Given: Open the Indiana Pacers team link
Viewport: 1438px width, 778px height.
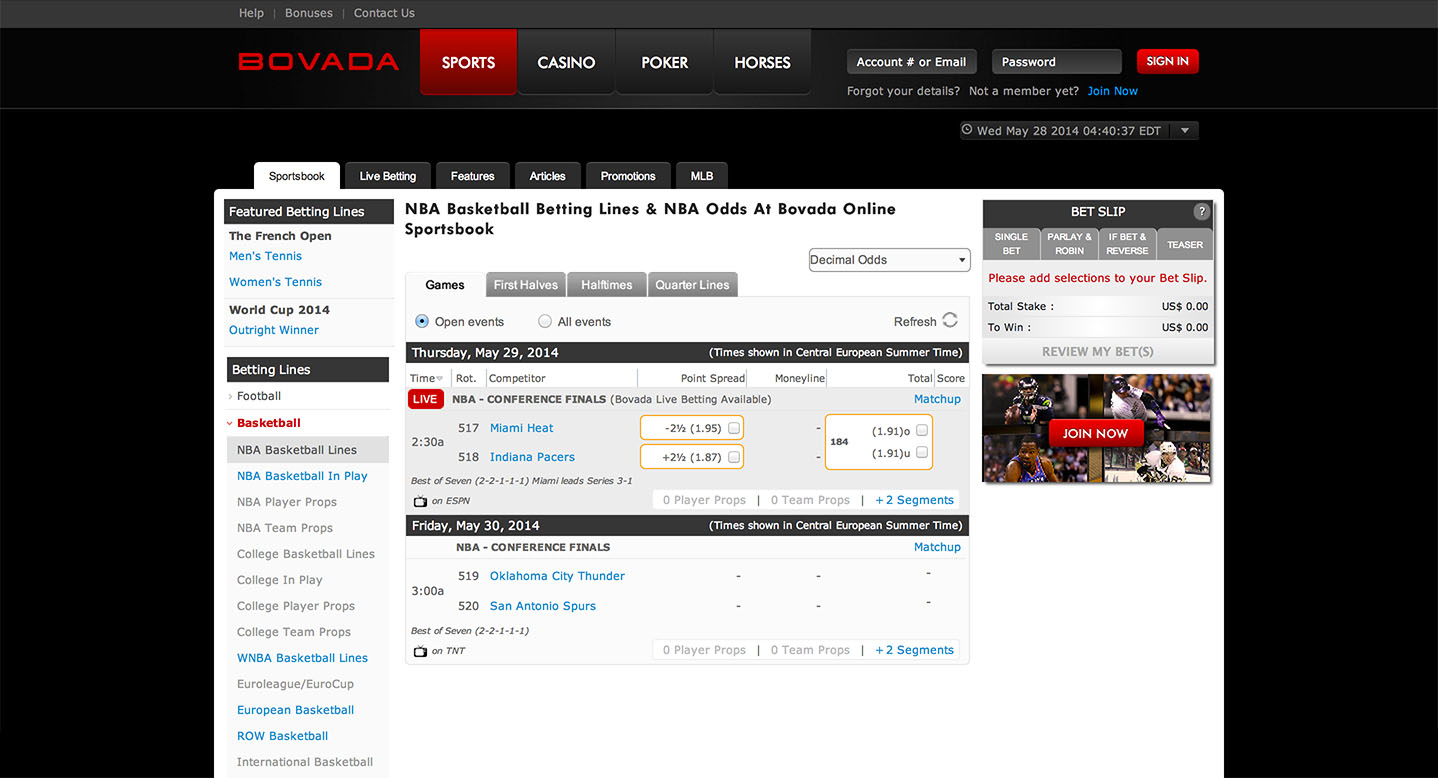Looking at the screenshot, I should click(532, 457).
